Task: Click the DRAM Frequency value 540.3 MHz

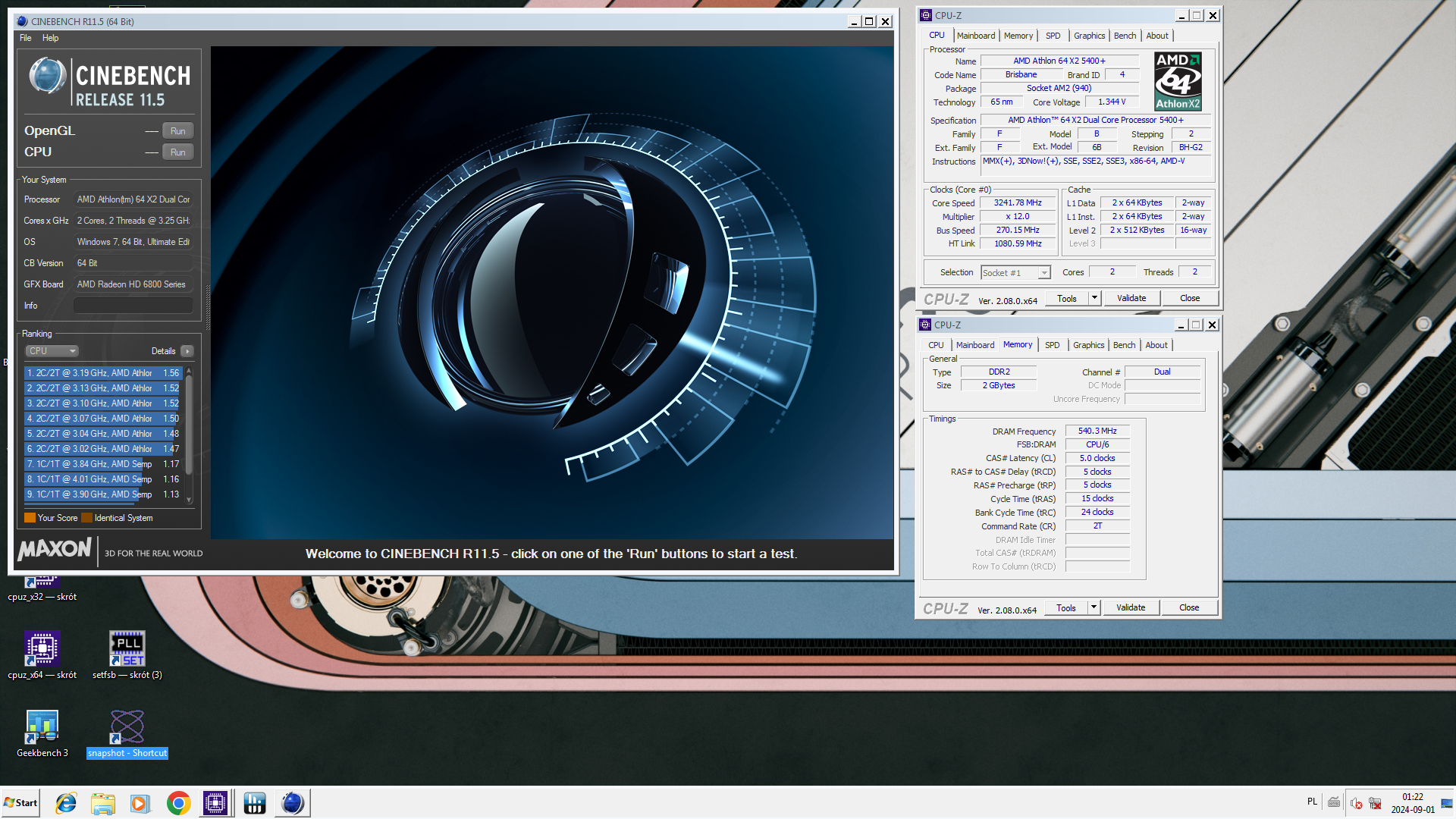Action: click(x=1097, y=431)
